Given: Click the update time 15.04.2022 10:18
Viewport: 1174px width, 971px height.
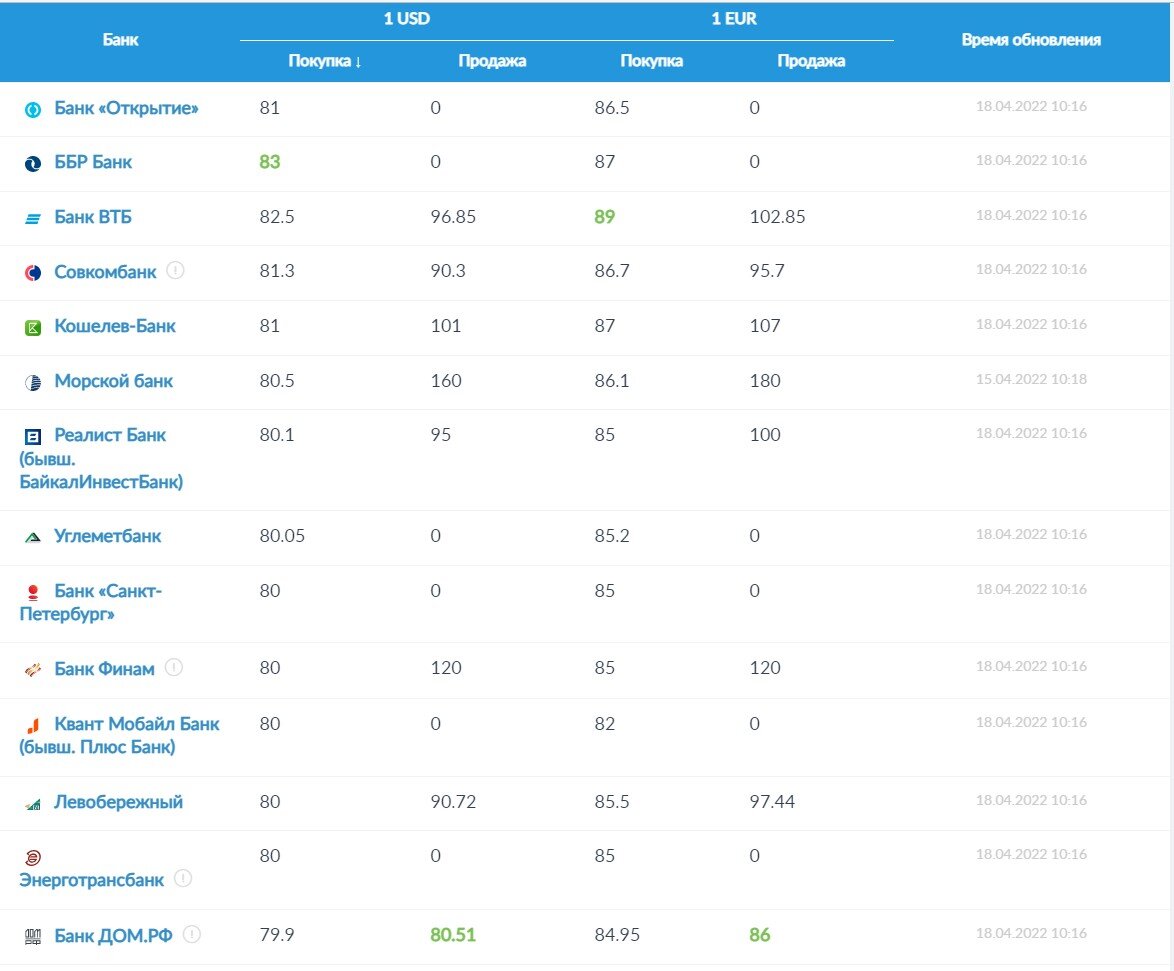Looking at the screenshot, I should point(1031,379).
